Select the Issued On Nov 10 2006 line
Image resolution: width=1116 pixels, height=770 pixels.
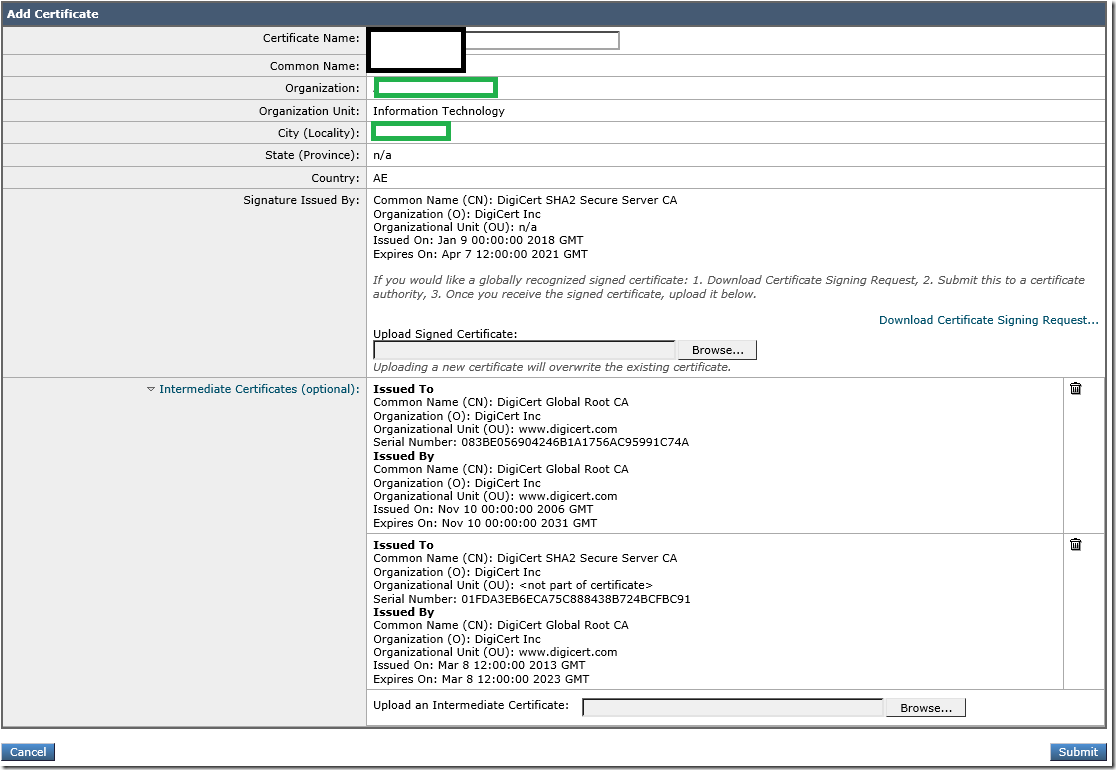pos(483,509)
